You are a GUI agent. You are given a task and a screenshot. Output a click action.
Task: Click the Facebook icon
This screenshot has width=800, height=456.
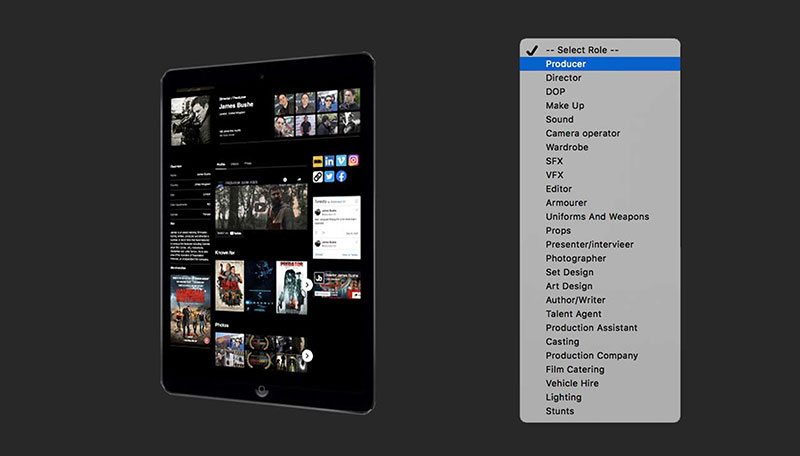(x=341, y=177)
